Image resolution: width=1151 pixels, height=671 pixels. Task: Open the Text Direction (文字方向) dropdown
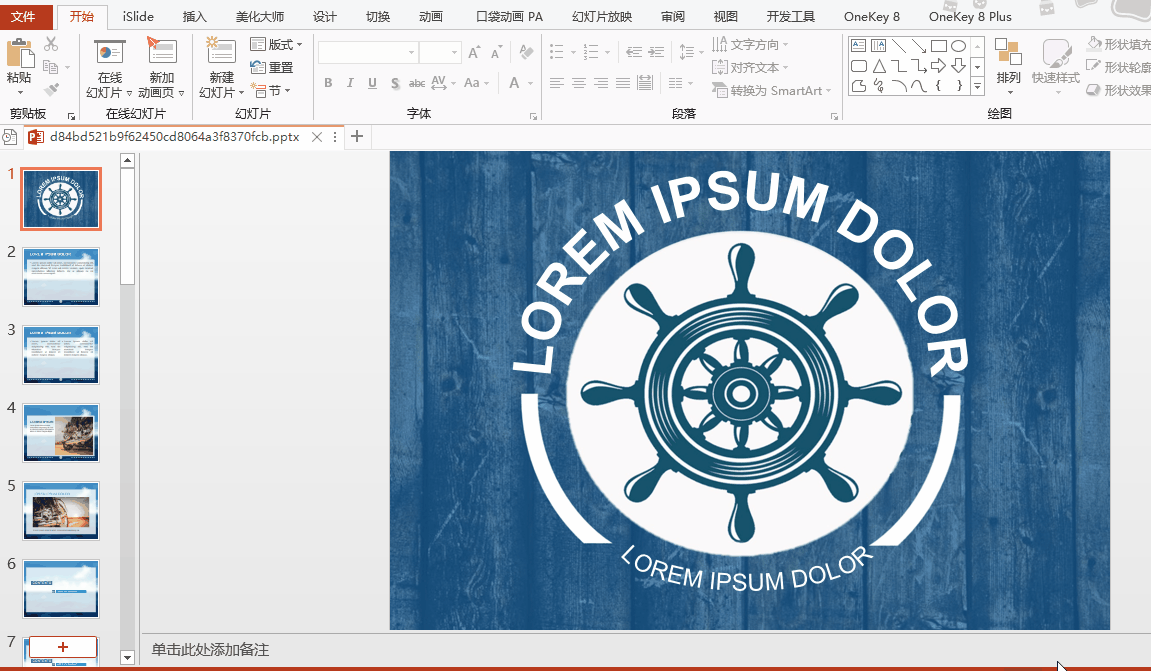coord(751,44)
